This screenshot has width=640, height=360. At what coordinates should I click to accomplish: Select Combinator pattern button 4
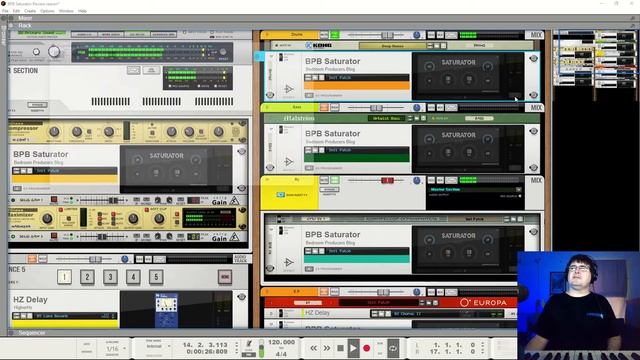click(x=133, y=277)
